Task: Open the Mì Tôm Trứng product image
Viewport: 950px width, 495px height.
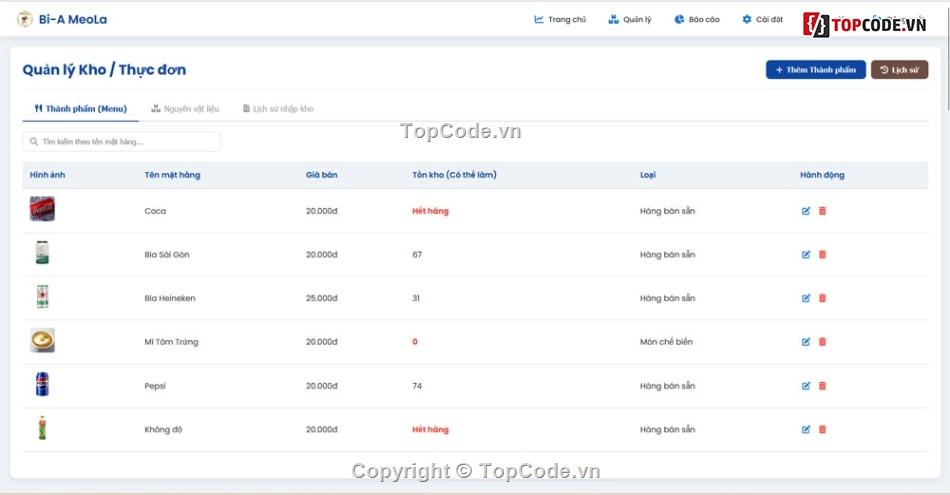Action: pos(42,340)
